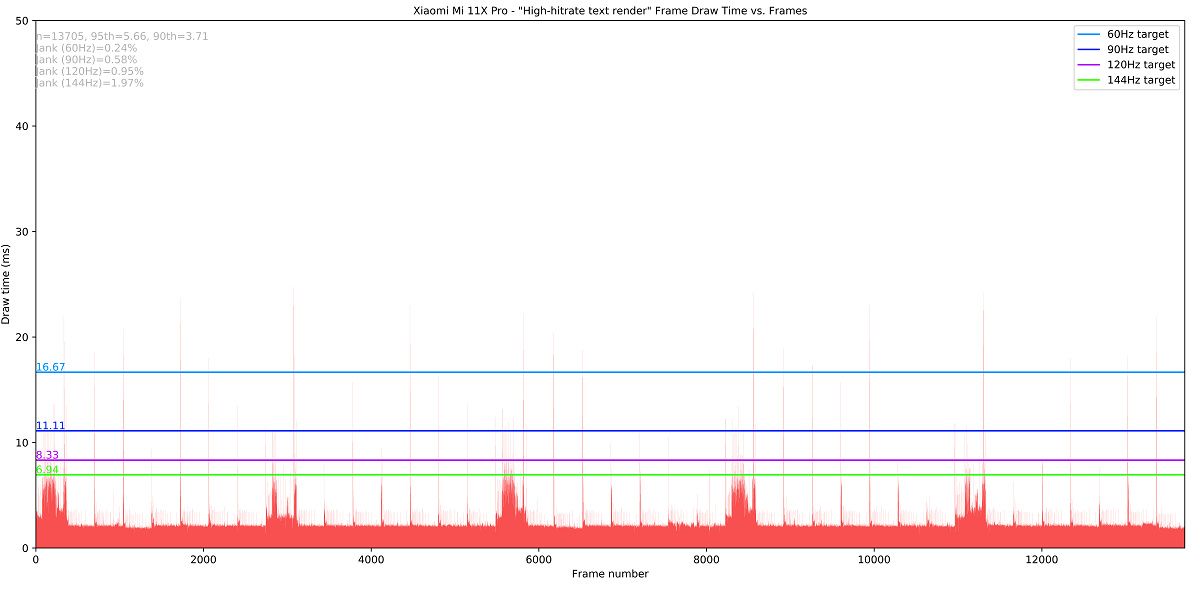The width and height of the screenshot is (1200, 589).
Task: Click the "Draw time (ms)" y-axis label
Action: tap(7, 284)
